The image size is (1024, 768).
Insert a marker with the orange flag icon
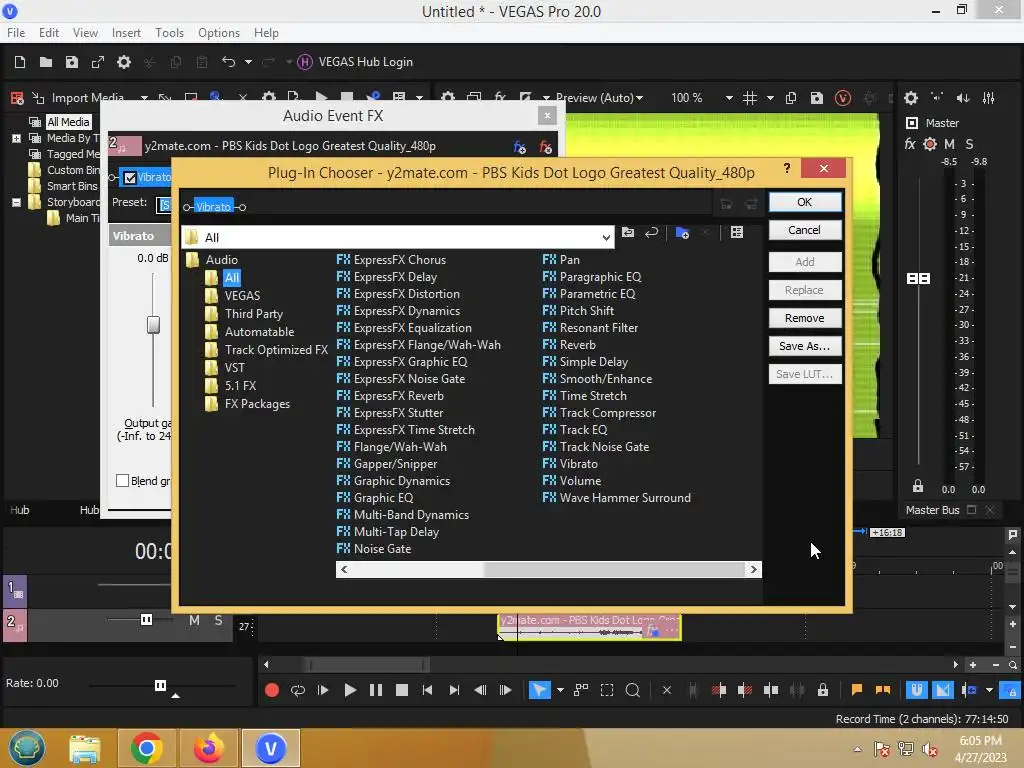pyautogui.click(x=857, y=690)
